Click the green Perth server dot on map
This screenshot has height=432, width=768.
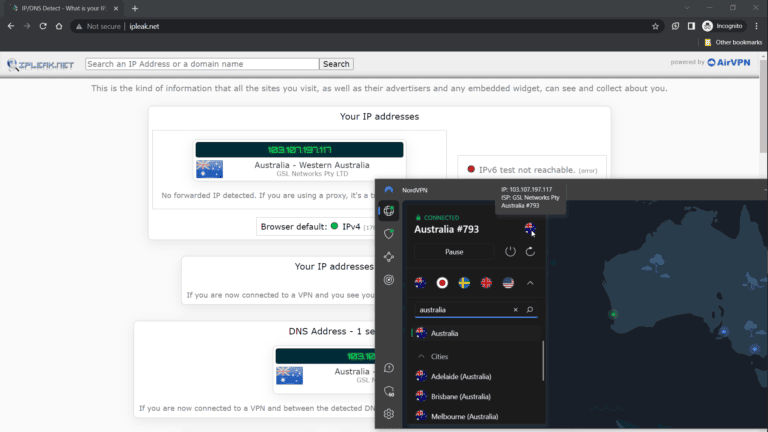[613, 314]
